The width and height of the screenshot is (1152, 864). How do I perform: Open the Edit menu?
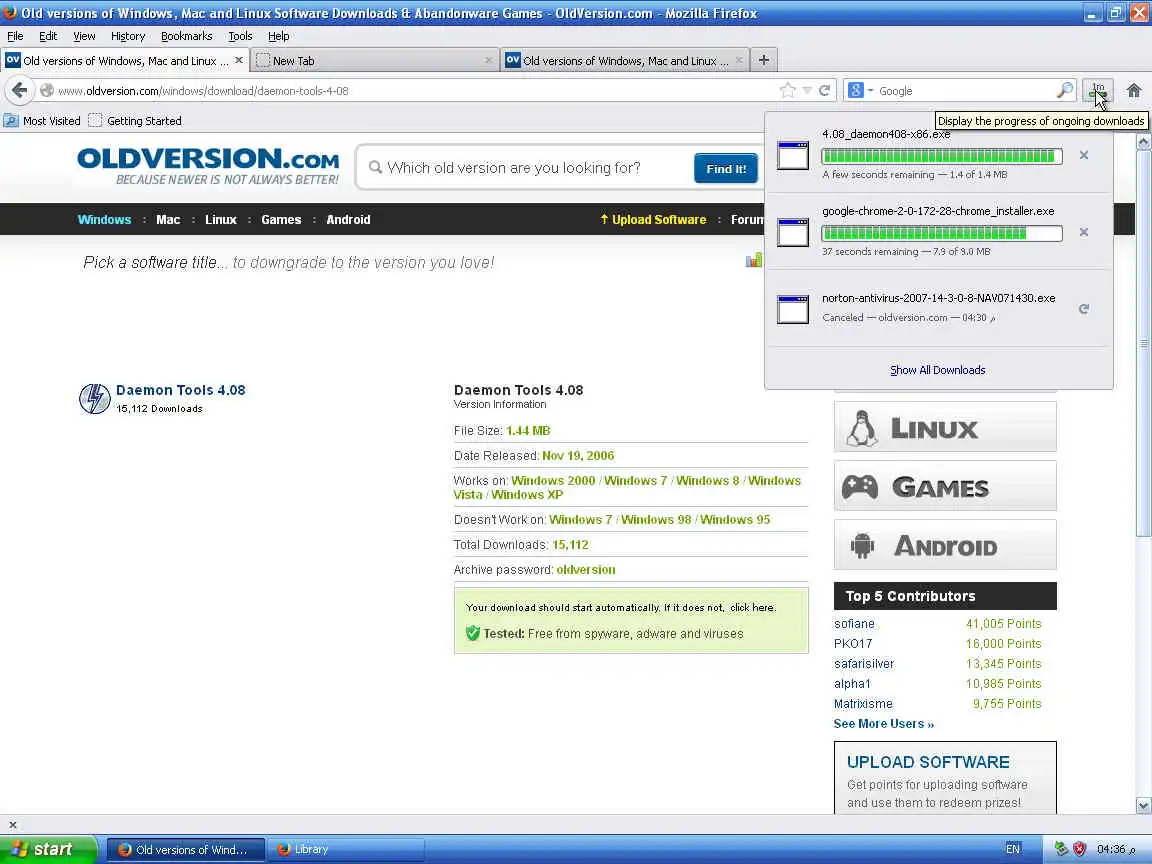click(x=48, y=36)
